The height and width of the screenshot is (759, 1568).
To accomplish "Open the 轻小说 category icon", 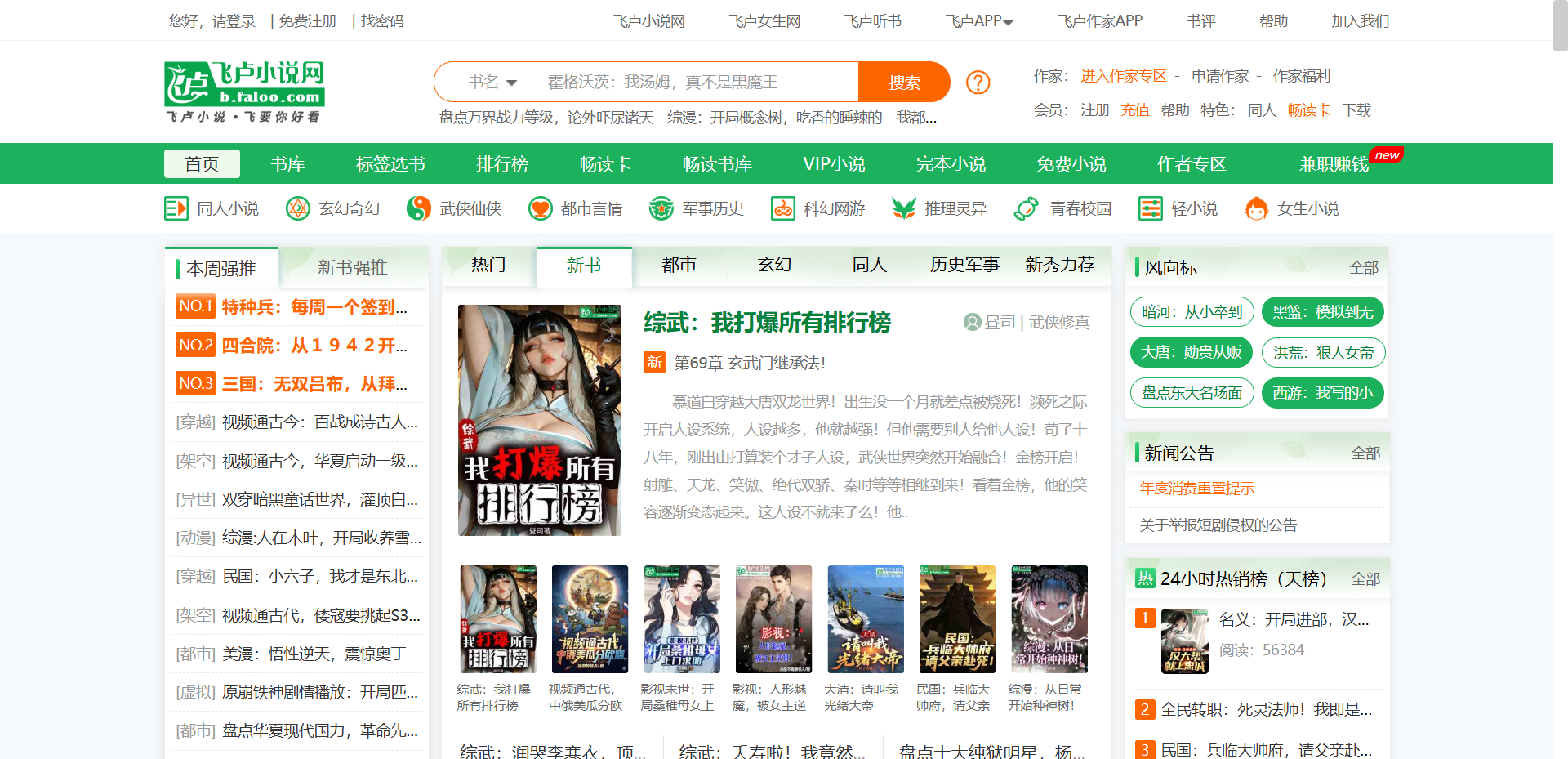I will [x=1150, y=208].
